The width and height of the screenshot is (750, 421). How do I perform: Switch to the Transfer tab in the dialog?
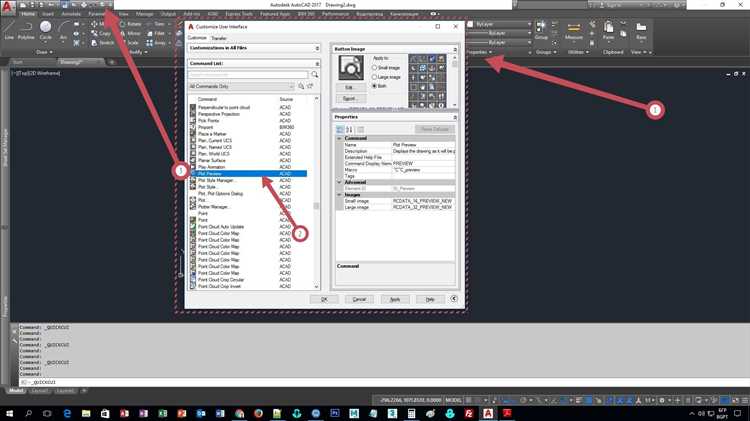[219, 38]
